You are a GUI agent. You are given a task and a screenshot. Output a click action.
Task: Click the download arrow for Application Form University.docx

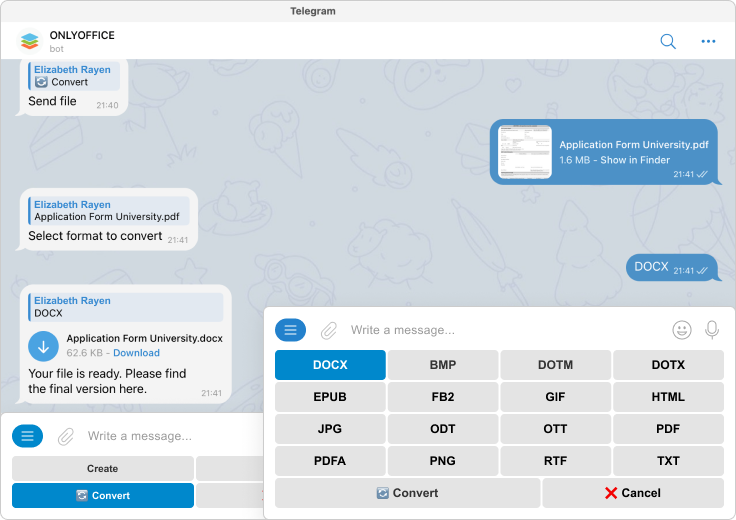[43, 346]
